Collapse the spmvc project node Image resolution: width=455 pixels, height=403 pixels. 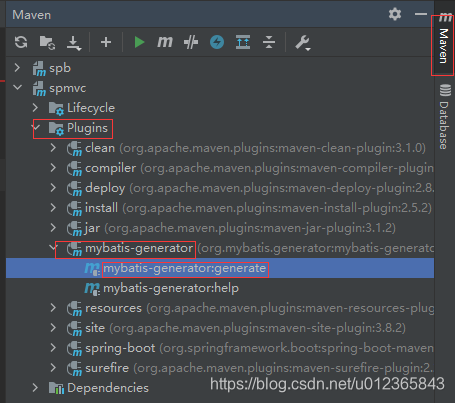click(x=17, y=88)
